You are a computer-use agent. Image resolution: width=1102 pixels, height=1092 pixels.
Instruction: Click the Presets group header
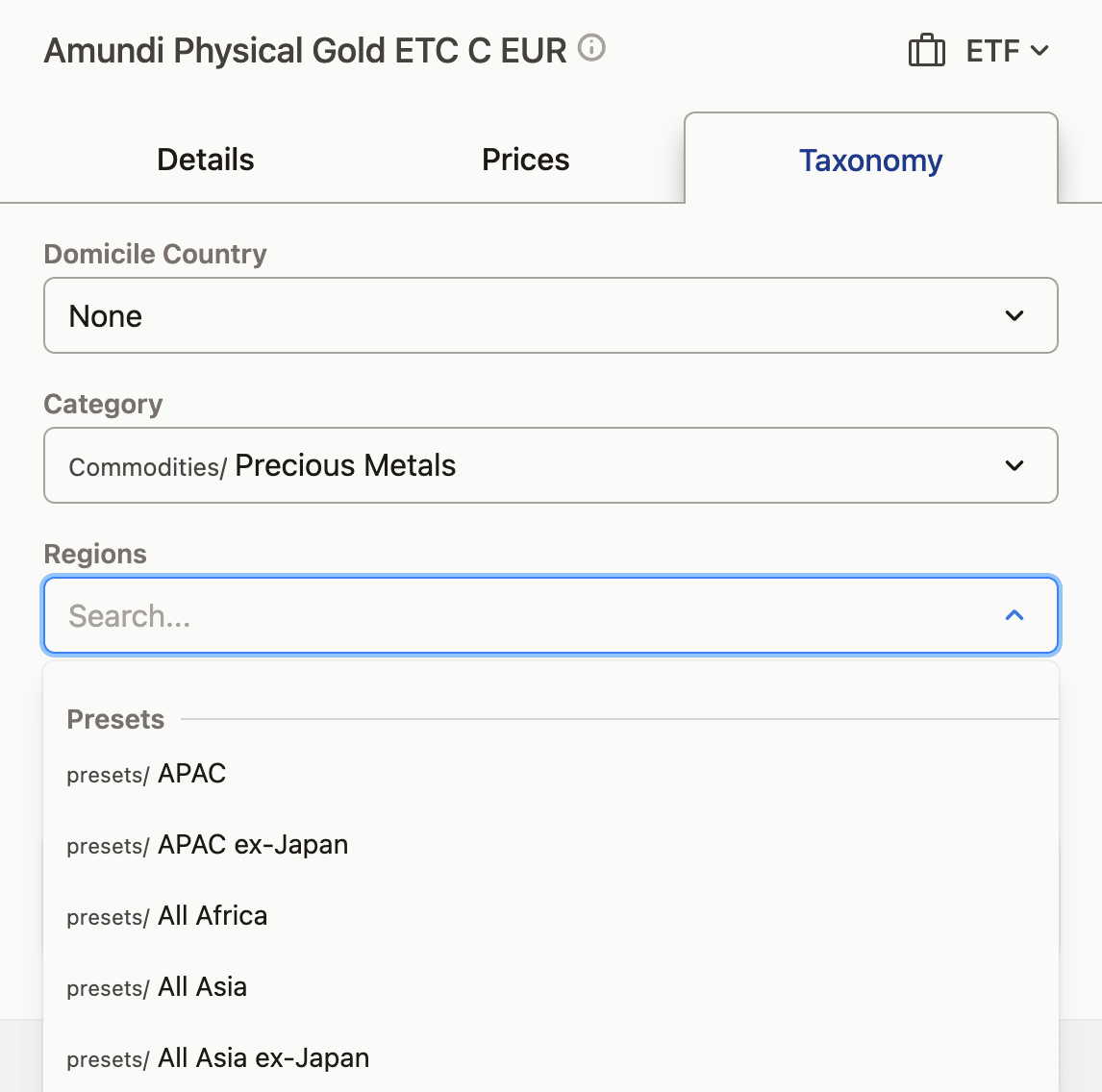(x=115, y=720)
